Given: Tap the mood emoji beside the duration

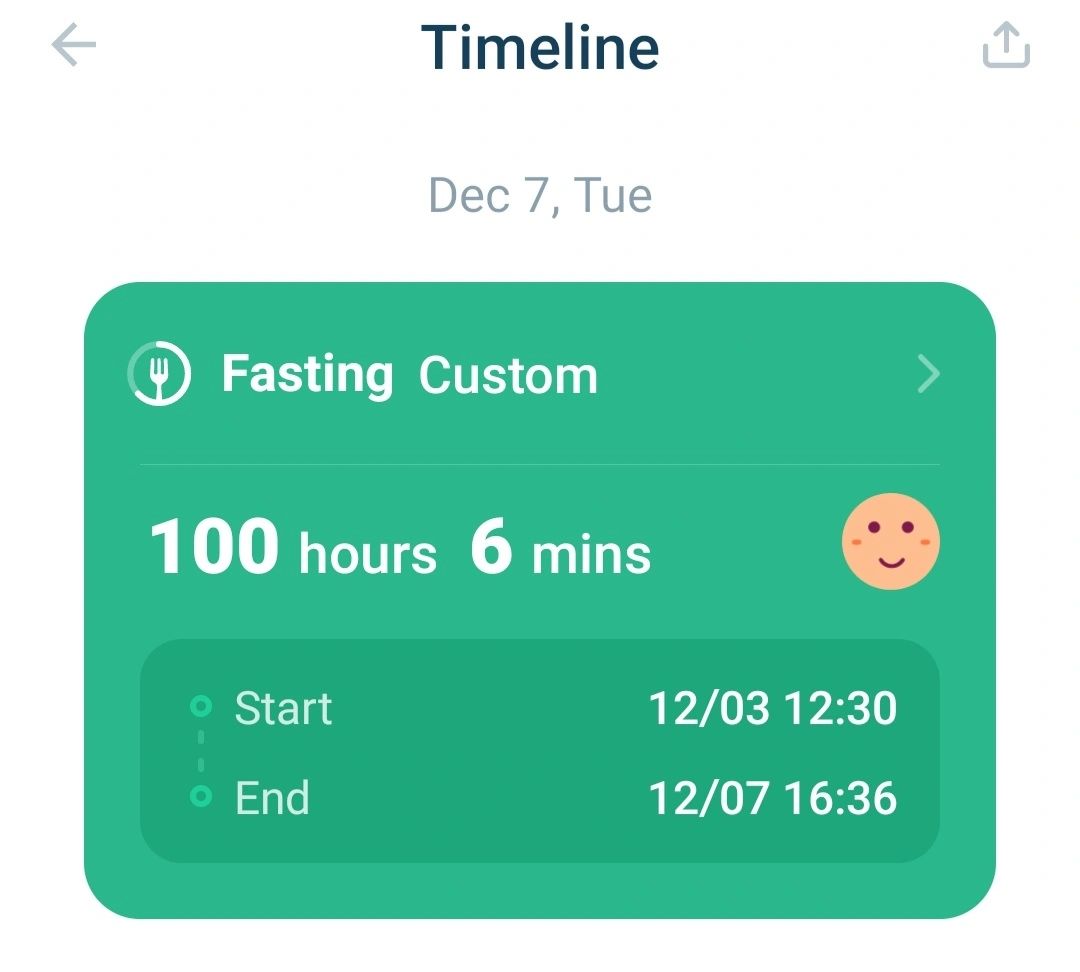Looking at the screenshot, I should click(890, 541).
